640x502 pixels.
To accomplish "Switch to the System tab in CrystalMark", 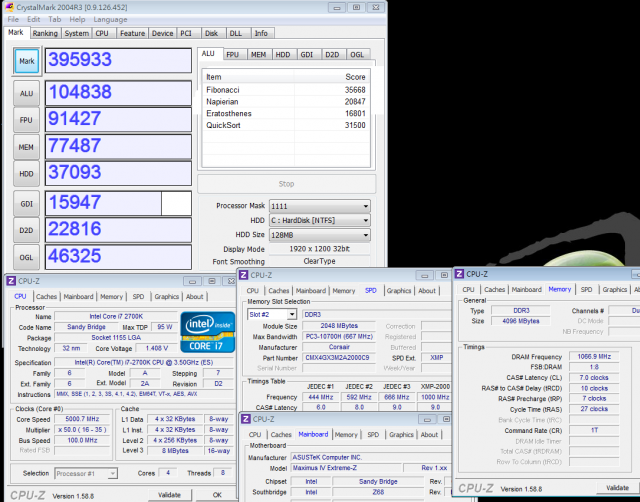I will (77, 33).
